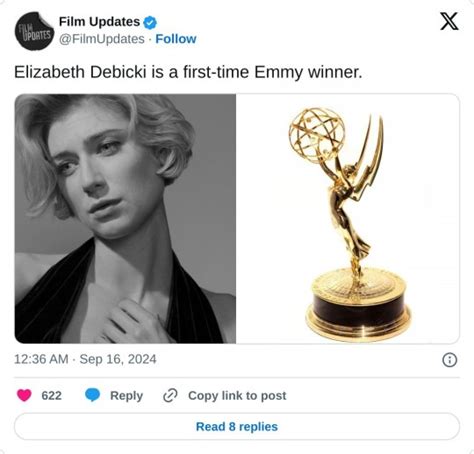Open the X logo link

(x=449, y=21)
